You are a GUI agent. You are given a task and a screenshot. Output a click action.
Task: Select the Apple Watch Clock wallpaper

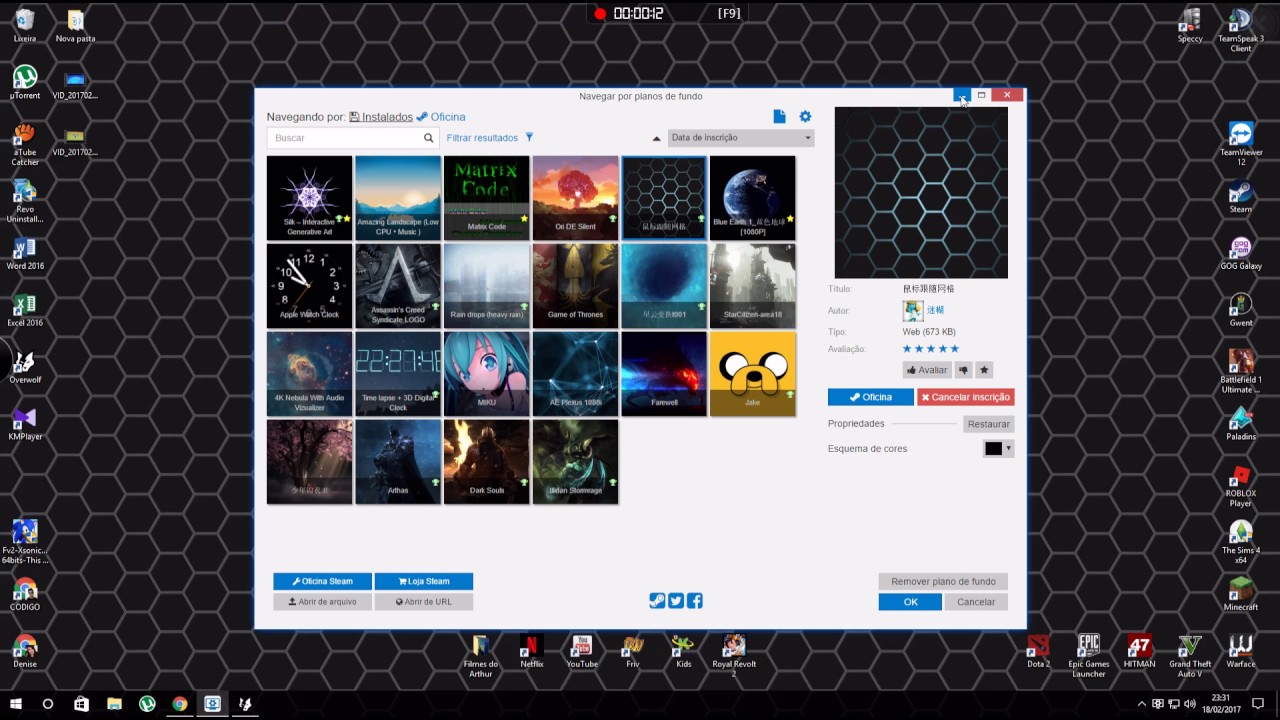click(309, 286)
